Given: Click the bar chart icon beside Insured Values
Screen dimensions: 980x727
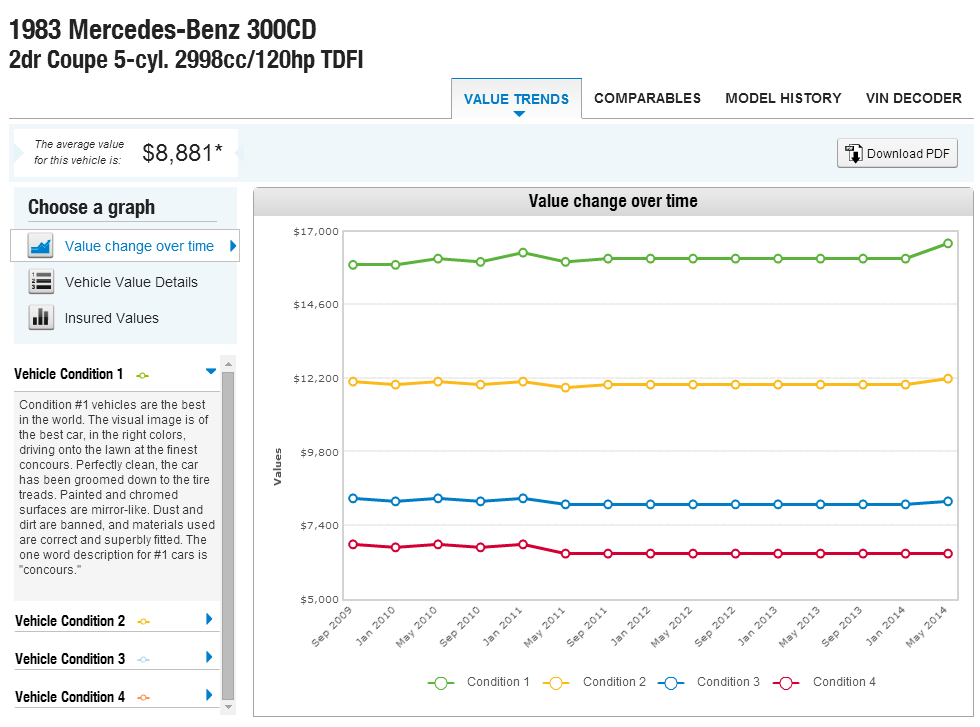Looking at the screenshot, I should 41,318.
